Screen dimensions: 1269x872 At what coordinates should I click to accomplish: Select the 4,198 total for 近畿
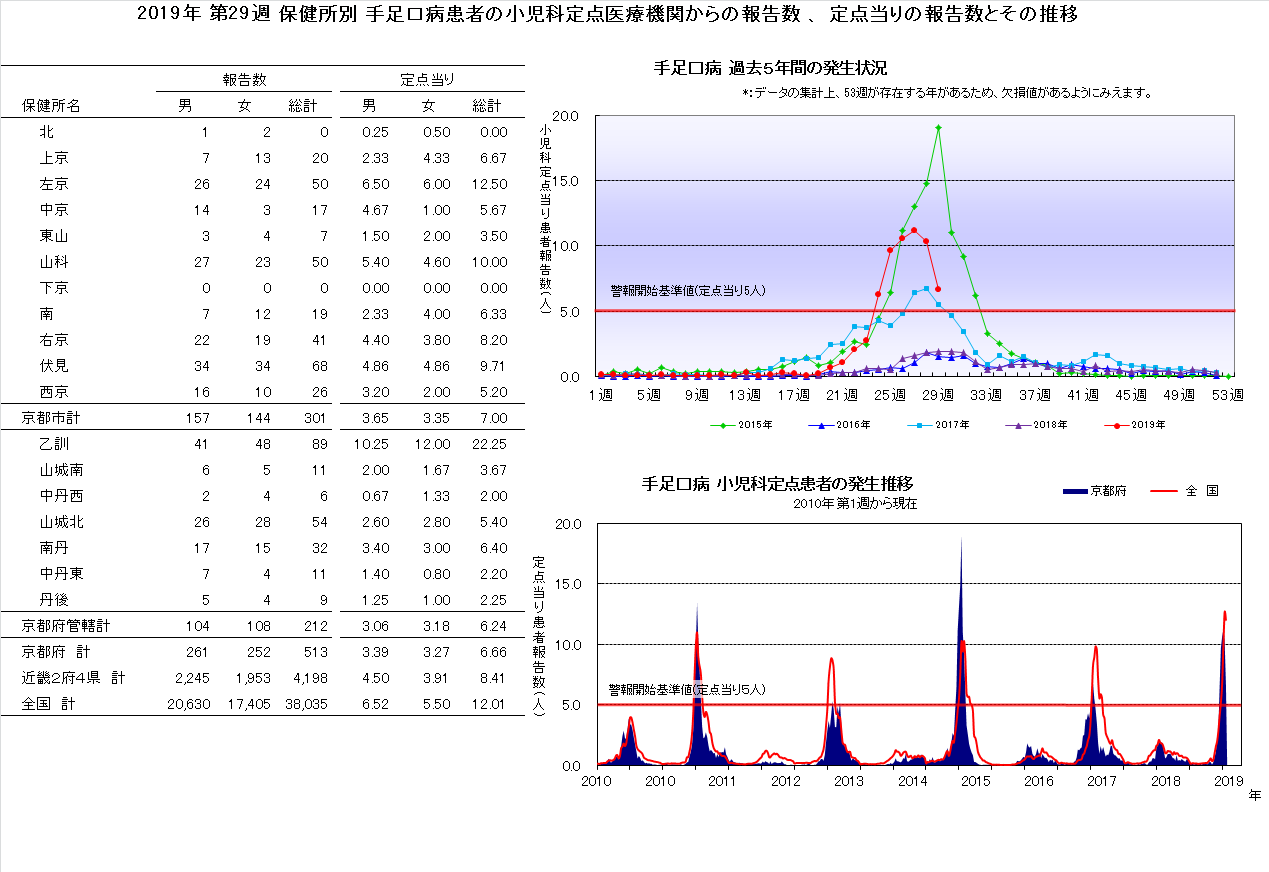309,678
